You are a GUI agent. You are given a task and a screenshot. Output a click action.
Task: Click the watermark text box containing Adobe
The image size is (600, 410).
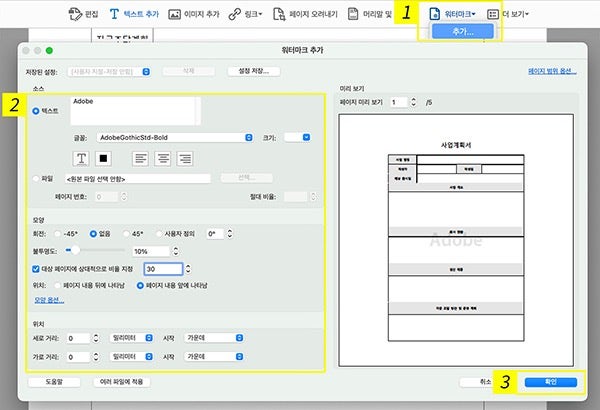[135, 111]
